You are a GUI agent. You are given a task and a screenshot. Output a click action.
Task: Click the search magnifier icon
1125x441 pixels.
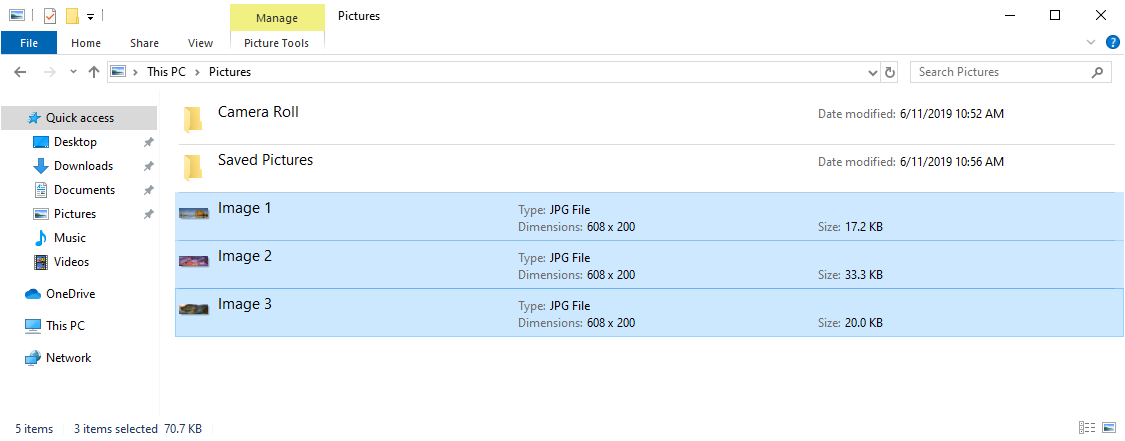tap(1096, 72)
